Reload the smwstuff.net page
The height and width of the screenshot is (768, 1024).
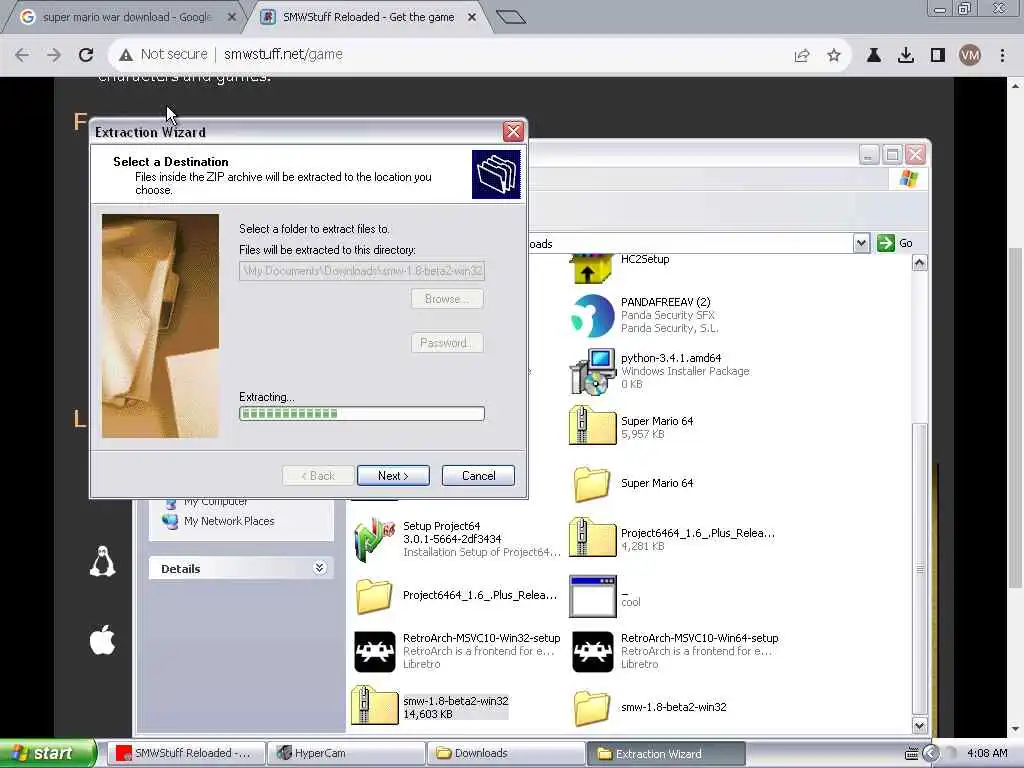click(x=86, y=55)
